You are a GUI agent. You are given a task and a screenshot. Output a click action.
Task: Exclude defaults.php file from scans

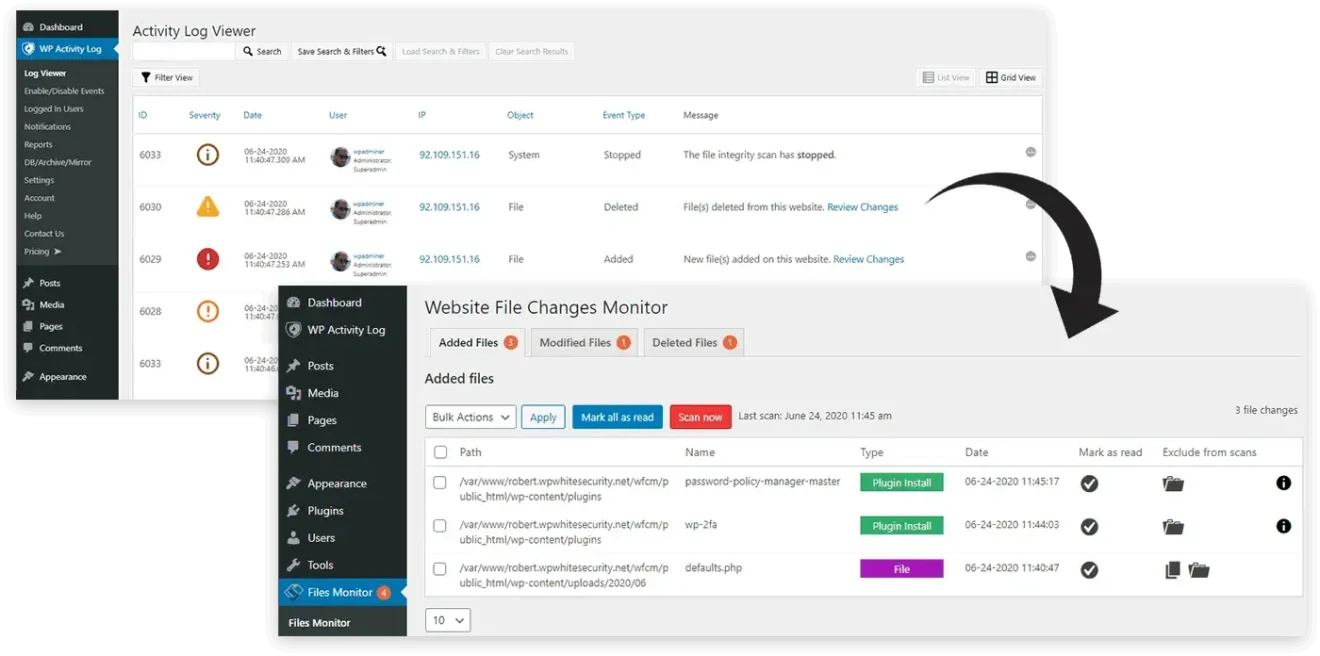click(x=1173, y=570)
